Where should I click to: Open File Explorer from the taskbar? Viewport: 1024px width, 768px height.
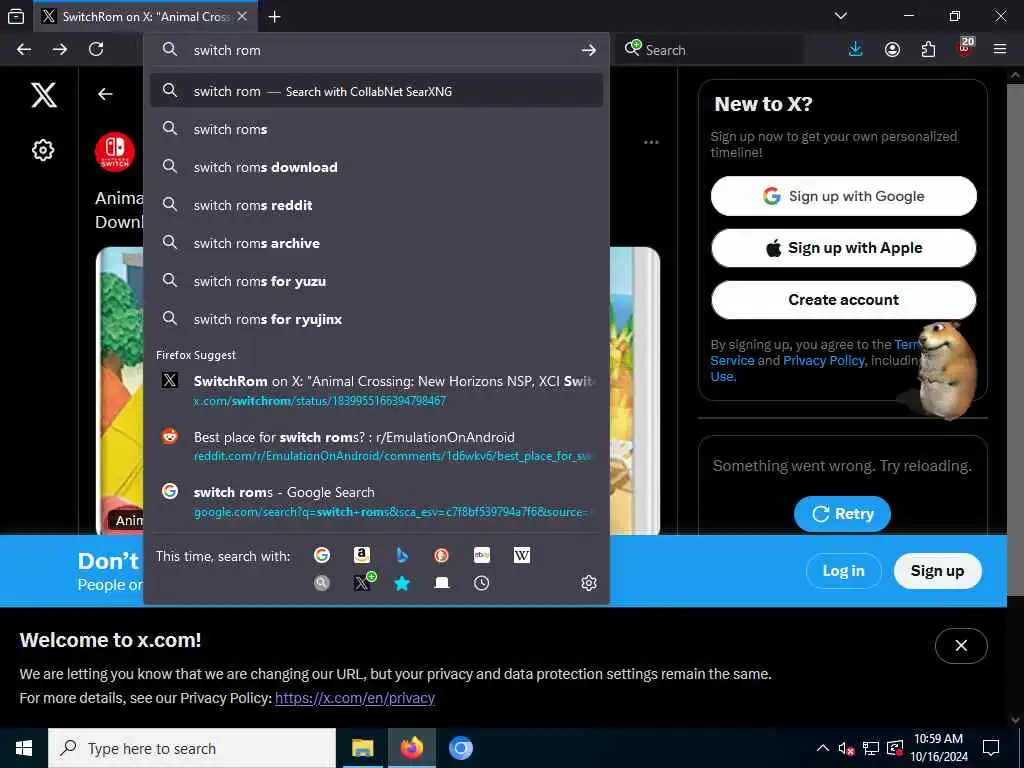coord(362,748)
